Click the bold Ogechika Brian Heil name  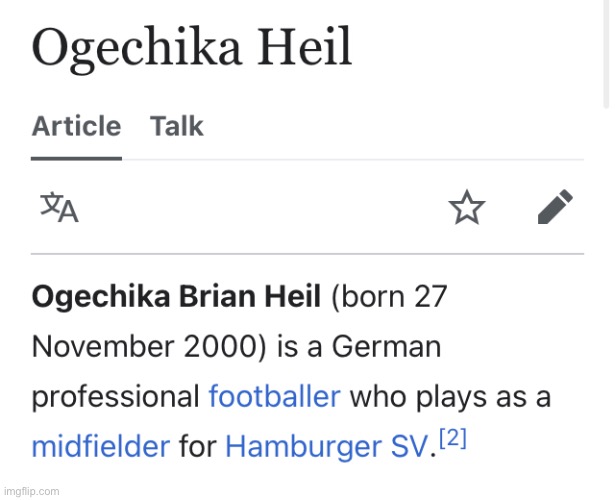(176, 296)
